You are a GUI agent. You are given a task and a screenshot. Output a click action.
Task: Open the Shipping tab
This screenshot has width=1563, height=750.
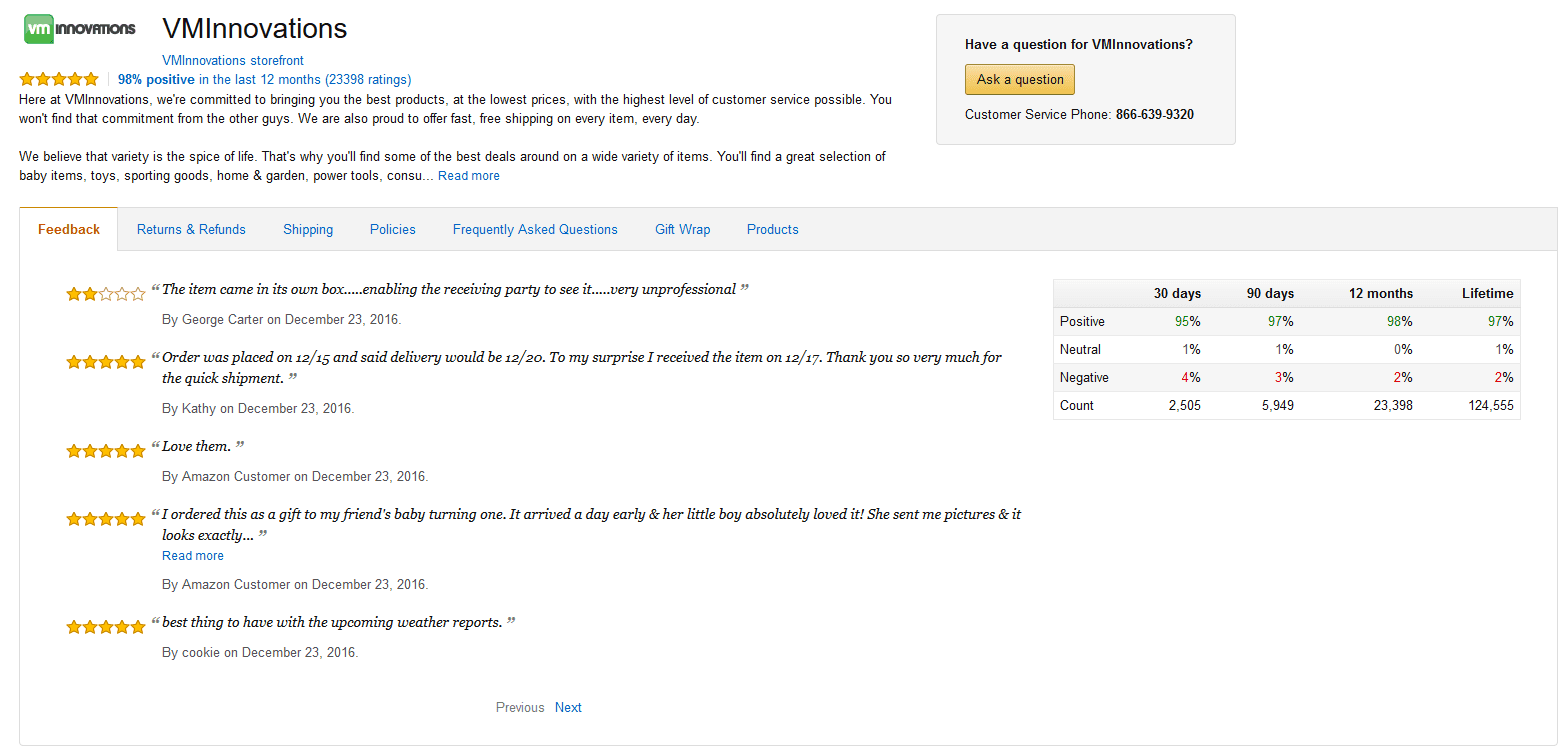pos(307,229)
